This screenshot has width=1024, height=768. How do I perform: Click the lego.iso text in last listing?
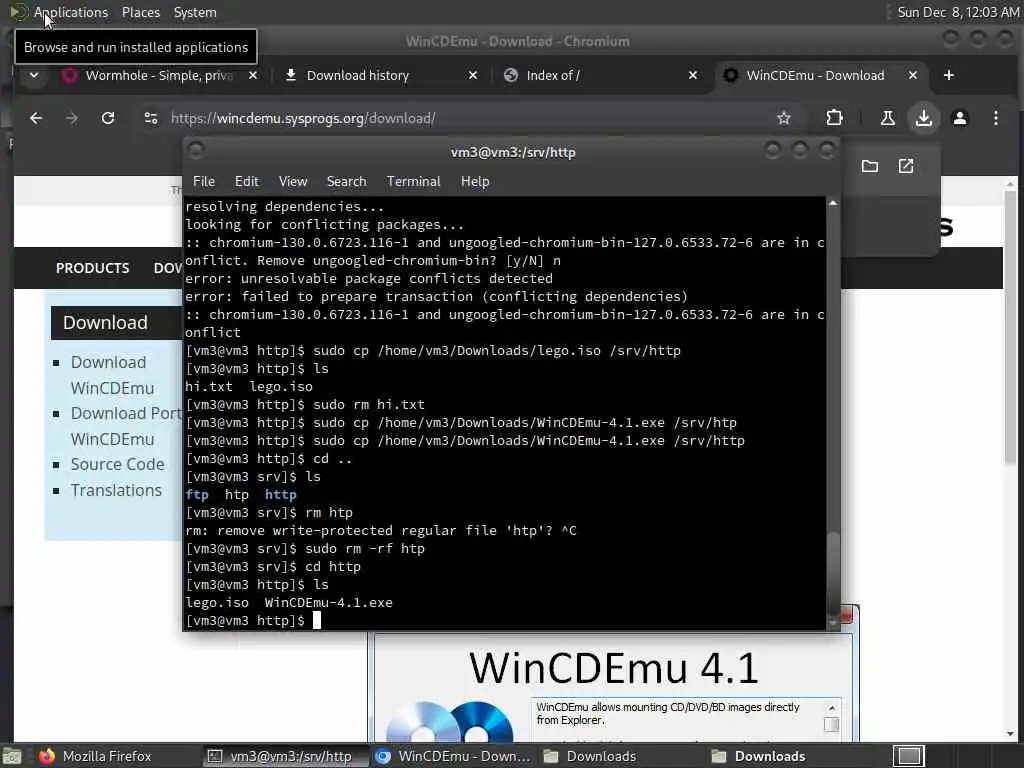tap(217, 603)
